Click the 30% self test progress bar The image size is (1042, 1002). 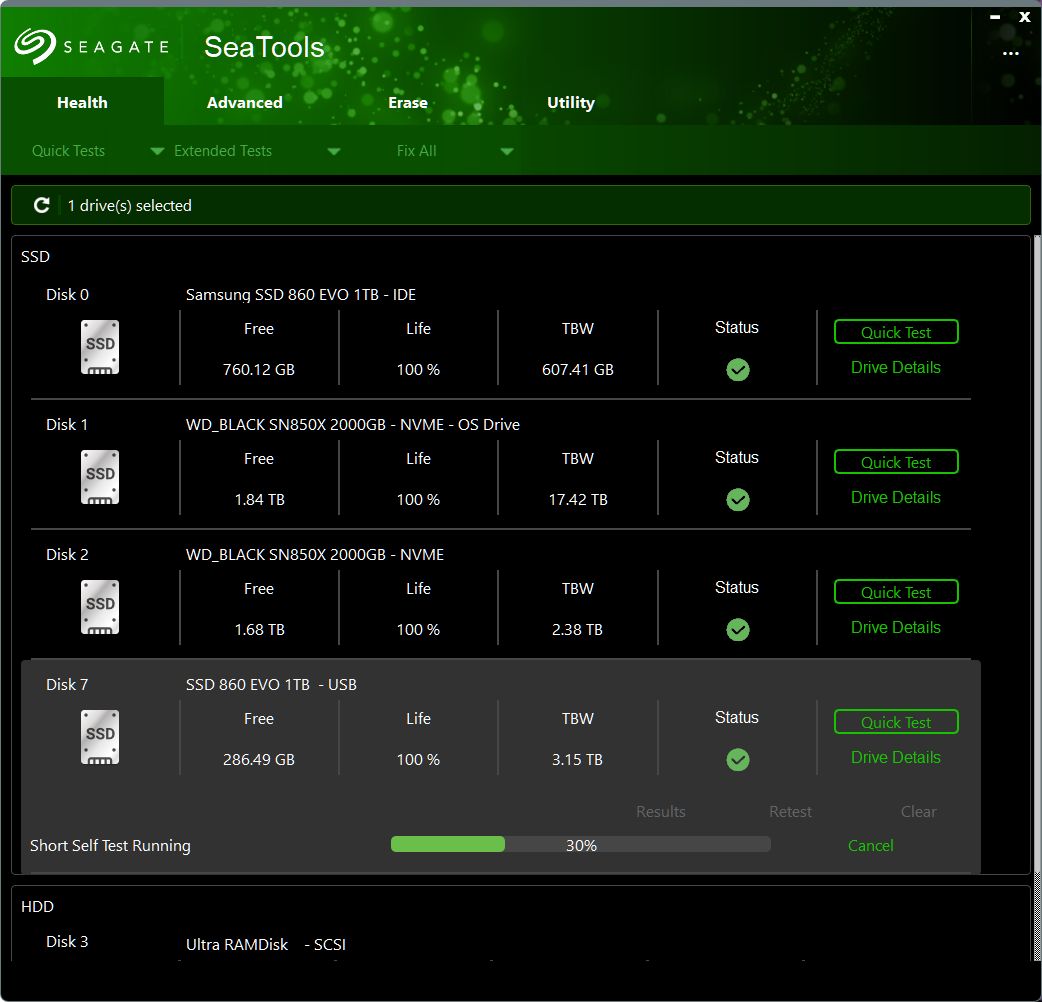tap(580, 845)
